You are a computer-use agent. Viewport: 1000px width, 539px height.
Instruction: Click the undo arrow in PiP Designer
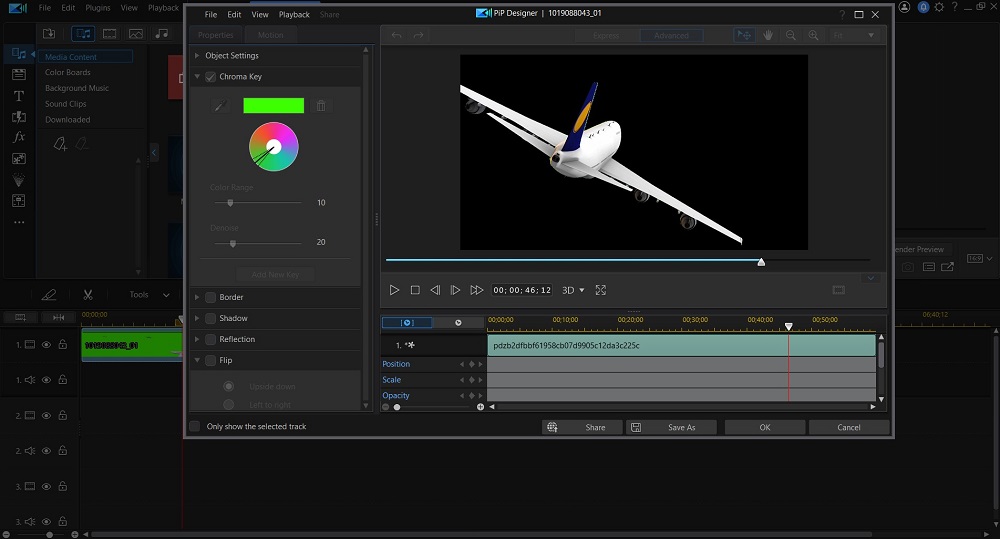tap(397, 35)
